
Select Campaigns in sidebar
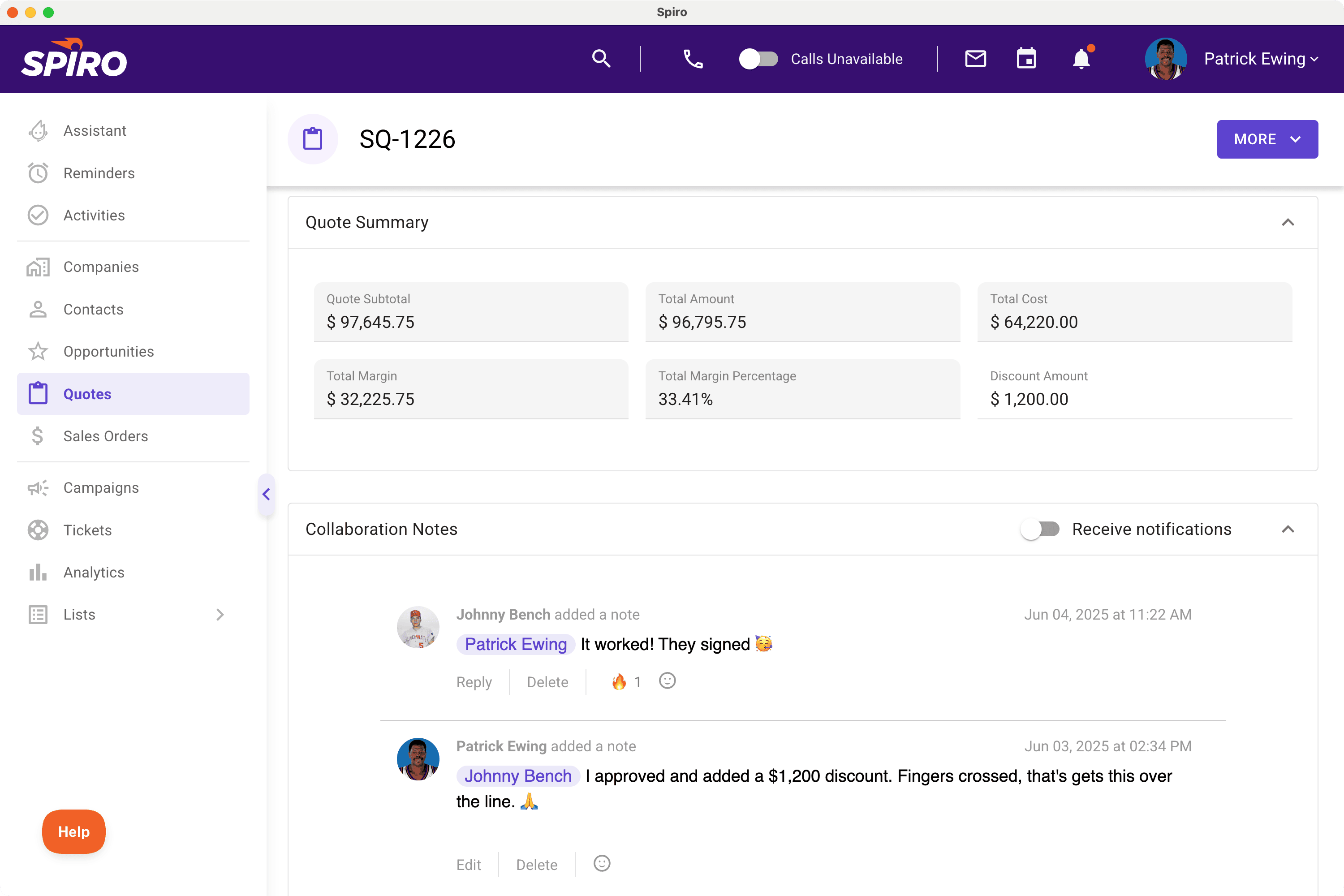(x=133, y=487)
